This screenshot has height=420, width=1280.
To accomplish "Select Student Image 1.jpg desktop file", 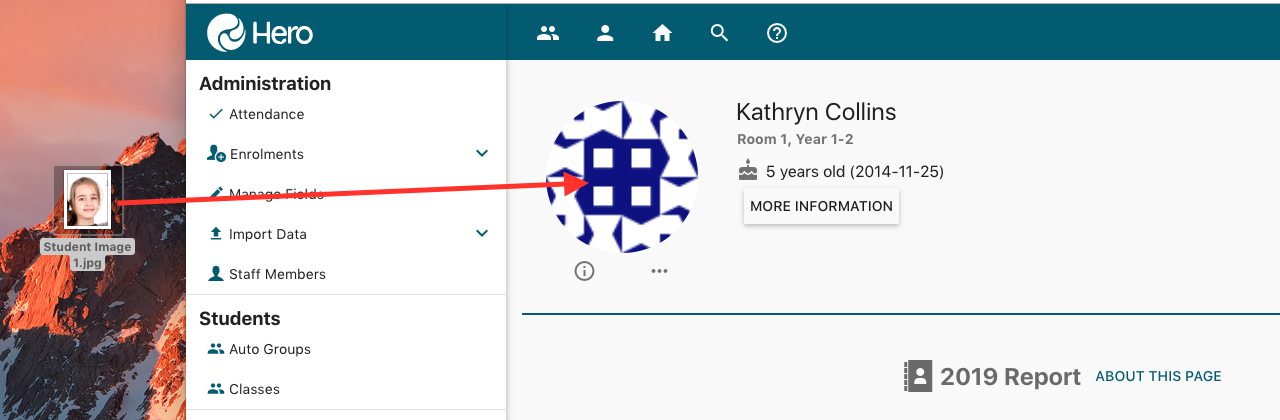I will (x=87, y=200).
